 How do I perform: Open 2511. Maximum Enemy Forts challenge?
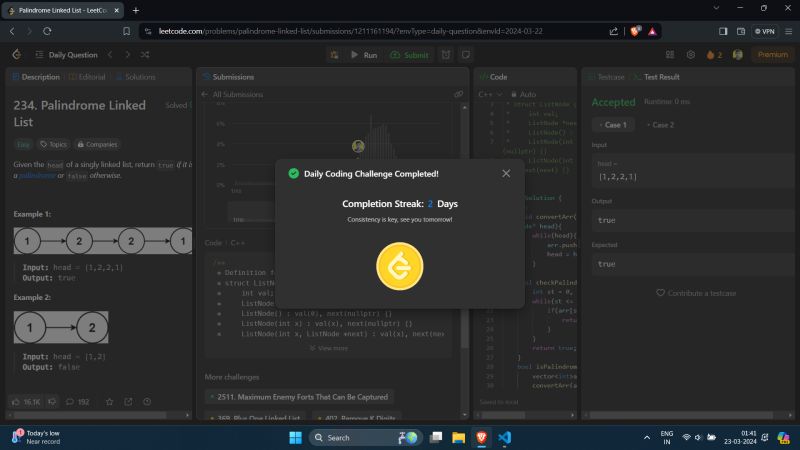299,397
